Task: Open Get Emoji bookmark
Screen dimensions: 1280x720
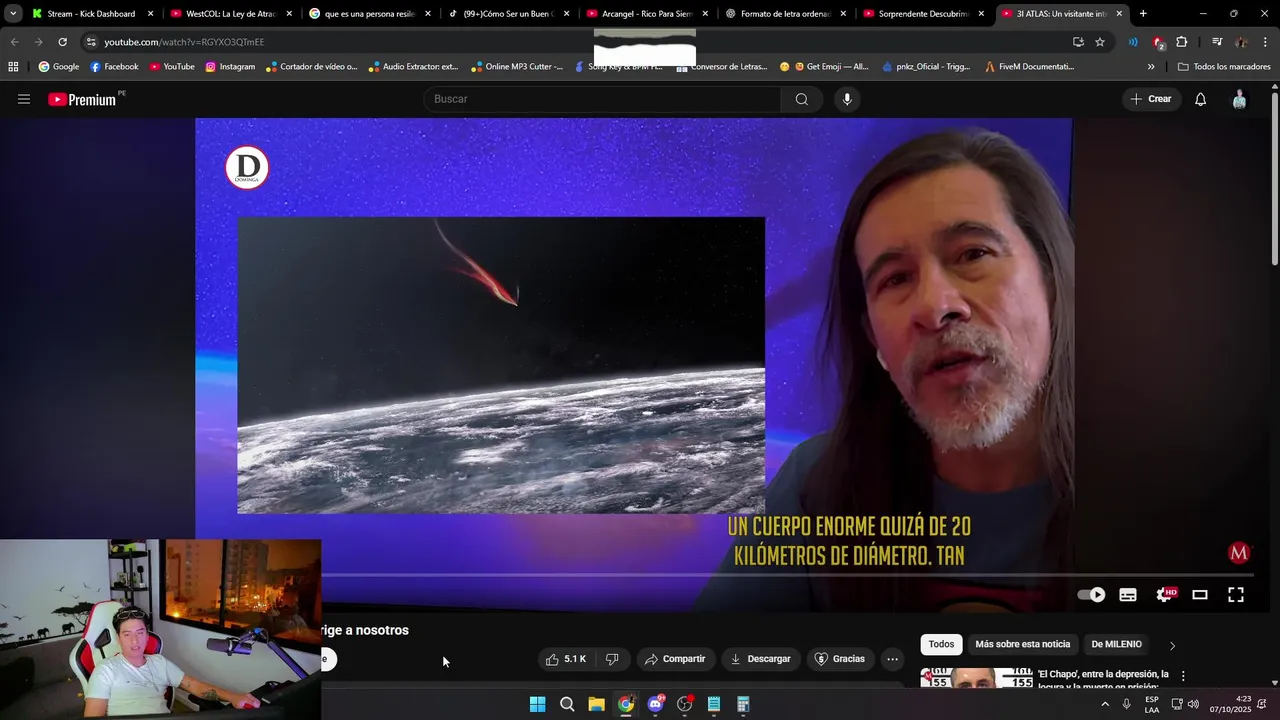Action: coord(825,67)
